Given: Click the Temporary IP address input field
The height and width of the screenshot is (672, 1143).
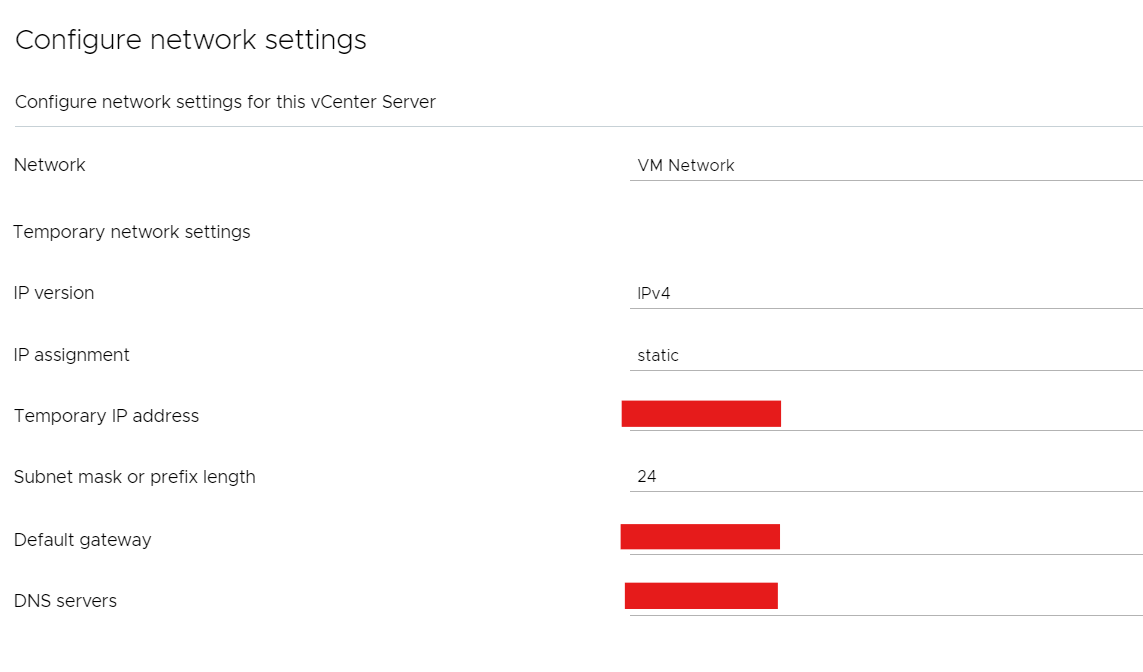Looking at the screenshot, I should click(960, 416).
